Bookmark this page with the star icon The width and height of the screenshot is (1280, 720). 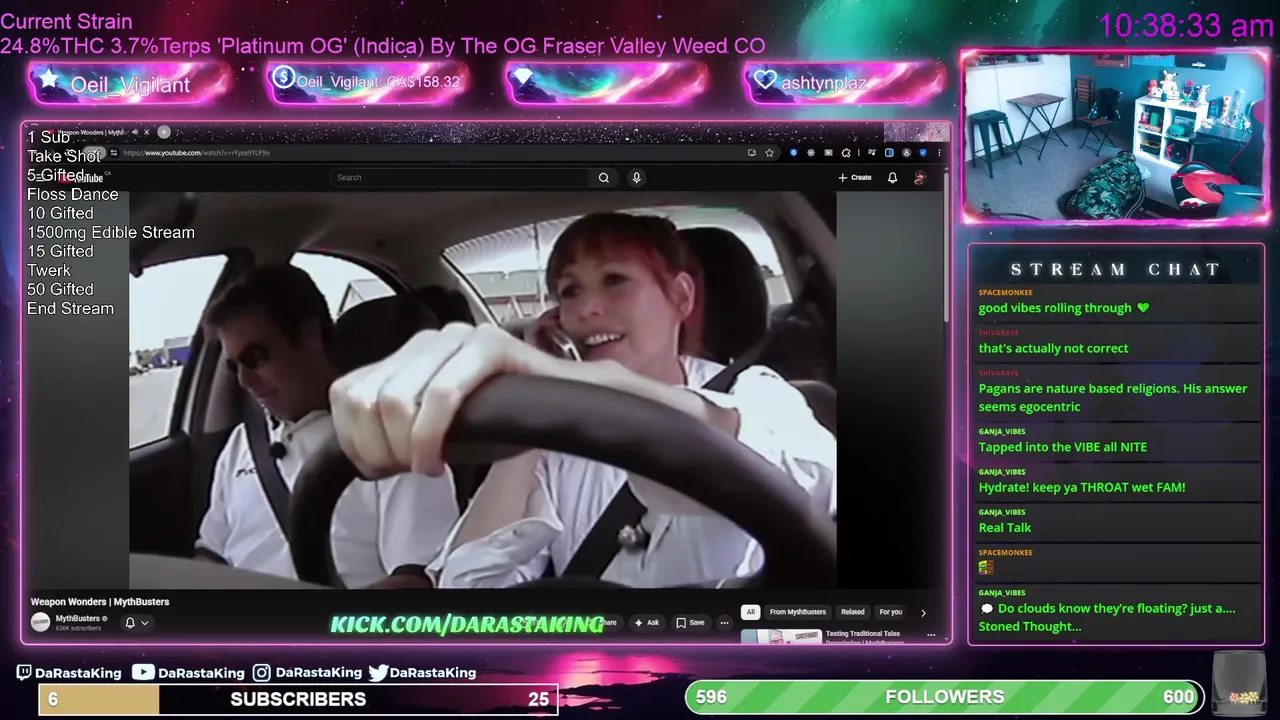769,153
